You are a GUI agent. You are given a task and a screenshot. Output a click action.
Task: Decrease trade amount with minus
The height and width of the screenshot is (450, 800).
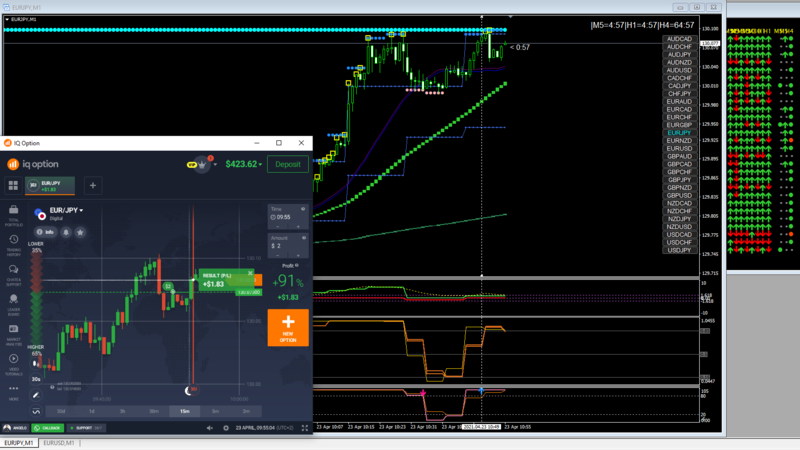[278, 255]
